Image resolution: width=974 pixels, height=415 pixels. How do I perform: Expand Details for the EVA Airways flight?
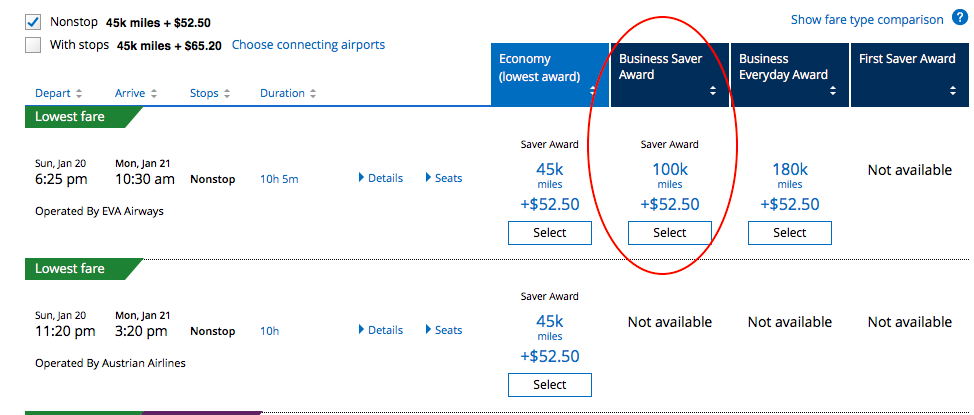pos(380,178)
